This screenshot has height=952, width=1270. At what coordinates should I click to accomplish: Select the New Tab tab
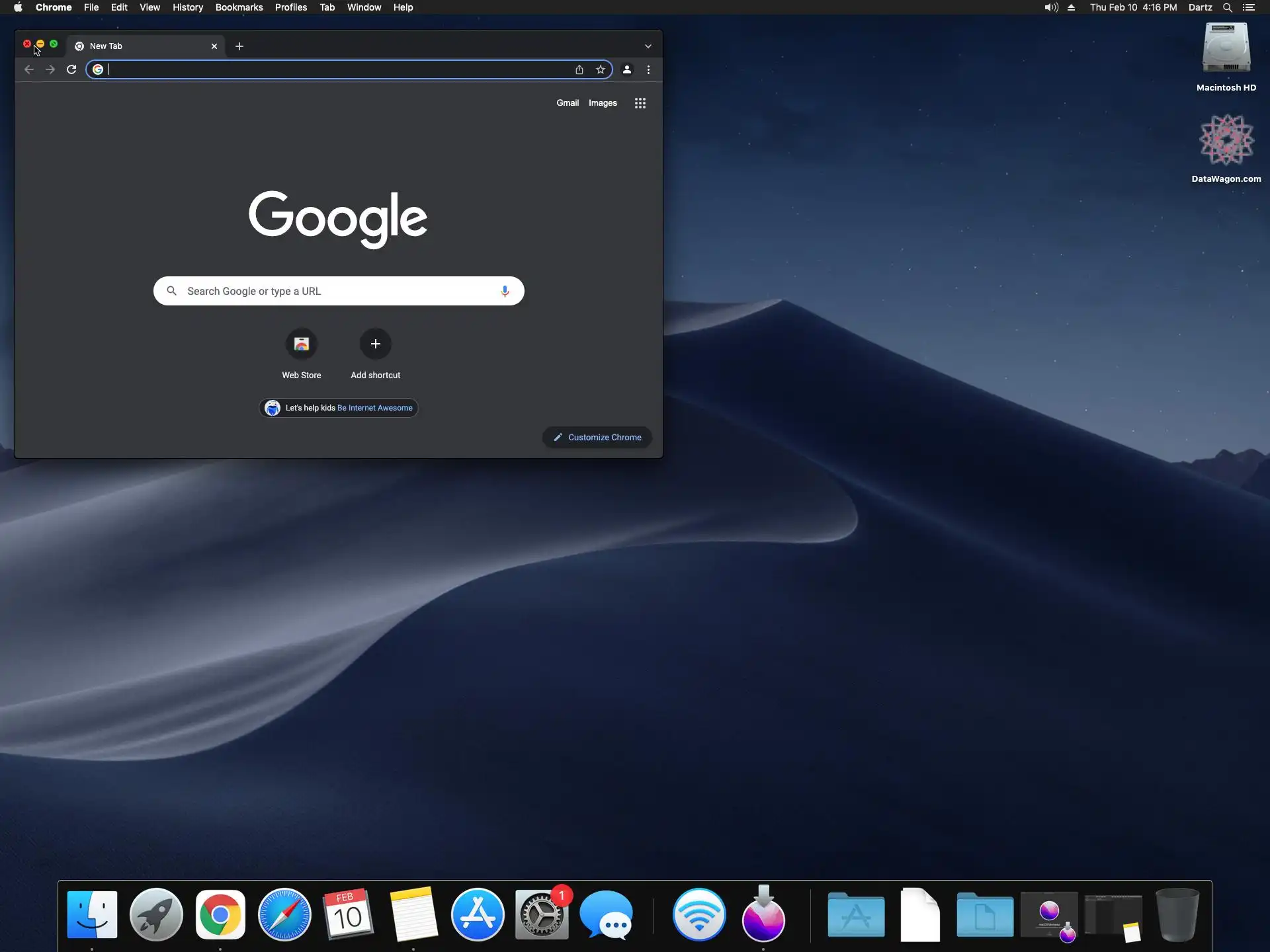(139, 46)
